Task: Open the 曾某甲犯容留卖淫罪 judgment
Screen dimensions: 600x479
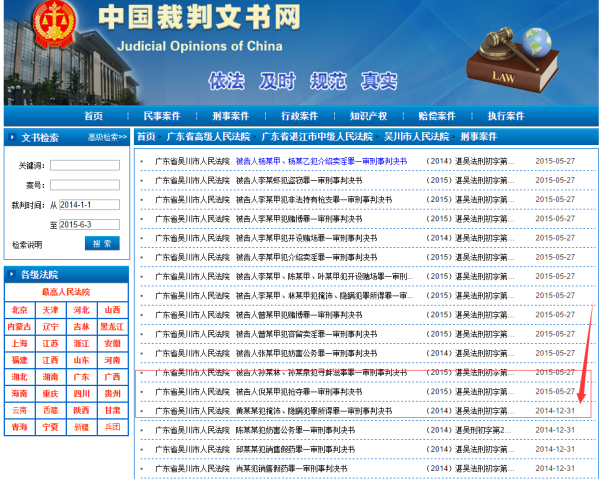Action: pos(306,334)
